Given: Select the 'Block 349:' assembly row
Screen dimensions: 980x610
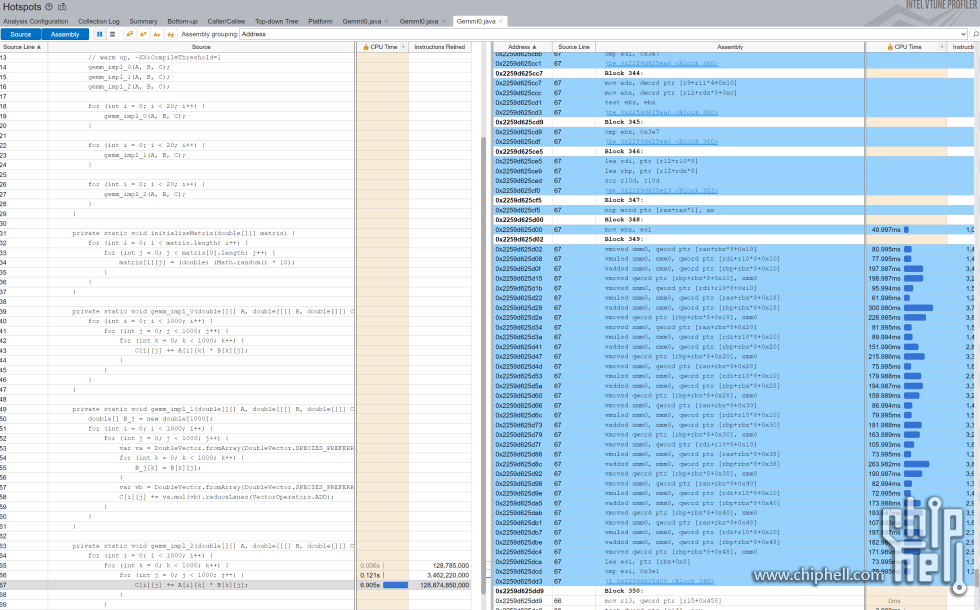Looking at the screenshot, I should (734, 239).
